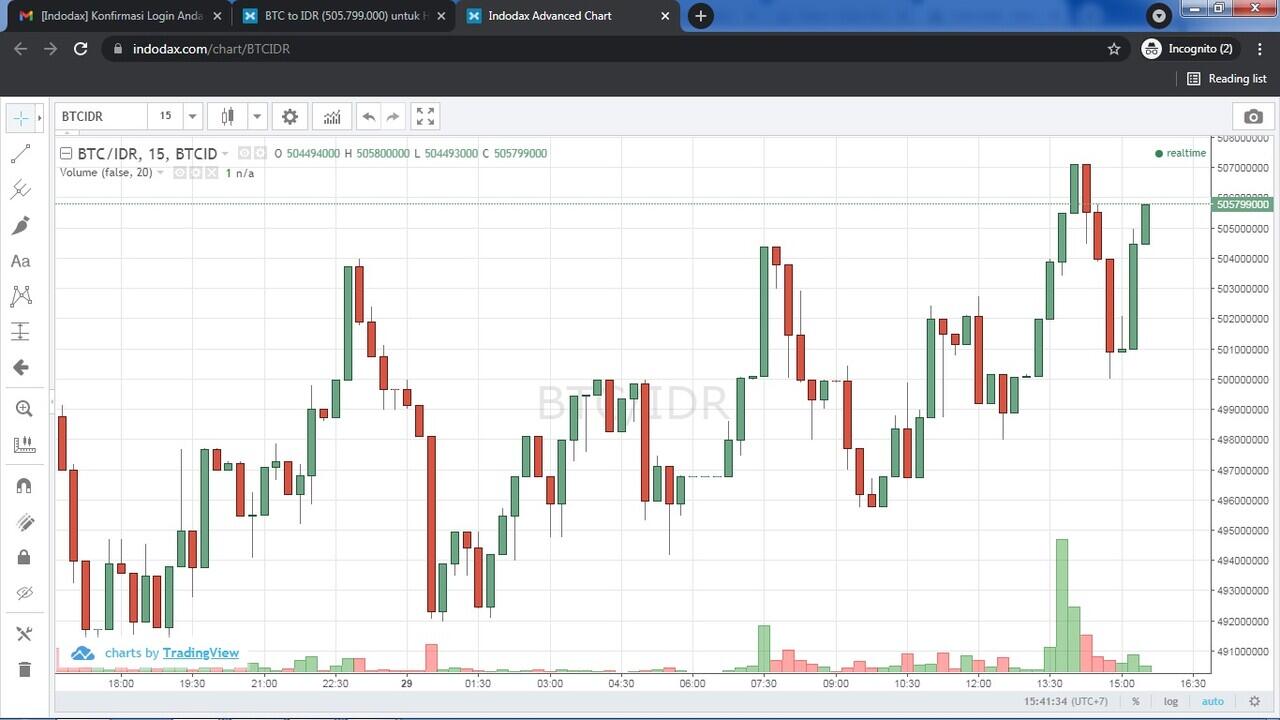
Task: Open the Reading list
Action: pos(1227,78)
